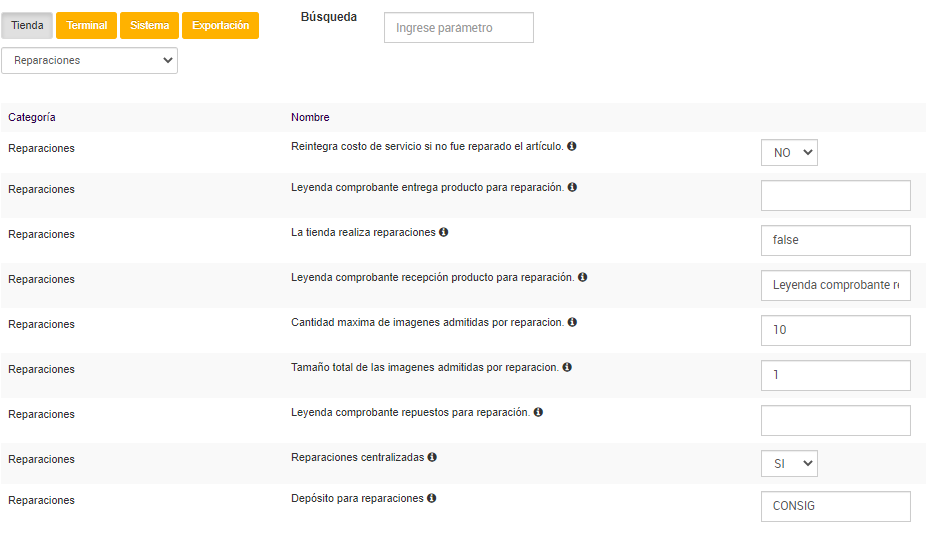Image resolution: width=926 pixels, height=535 pixels.
Task: Switch to the Terminal tab
Action: click(87, 26)
